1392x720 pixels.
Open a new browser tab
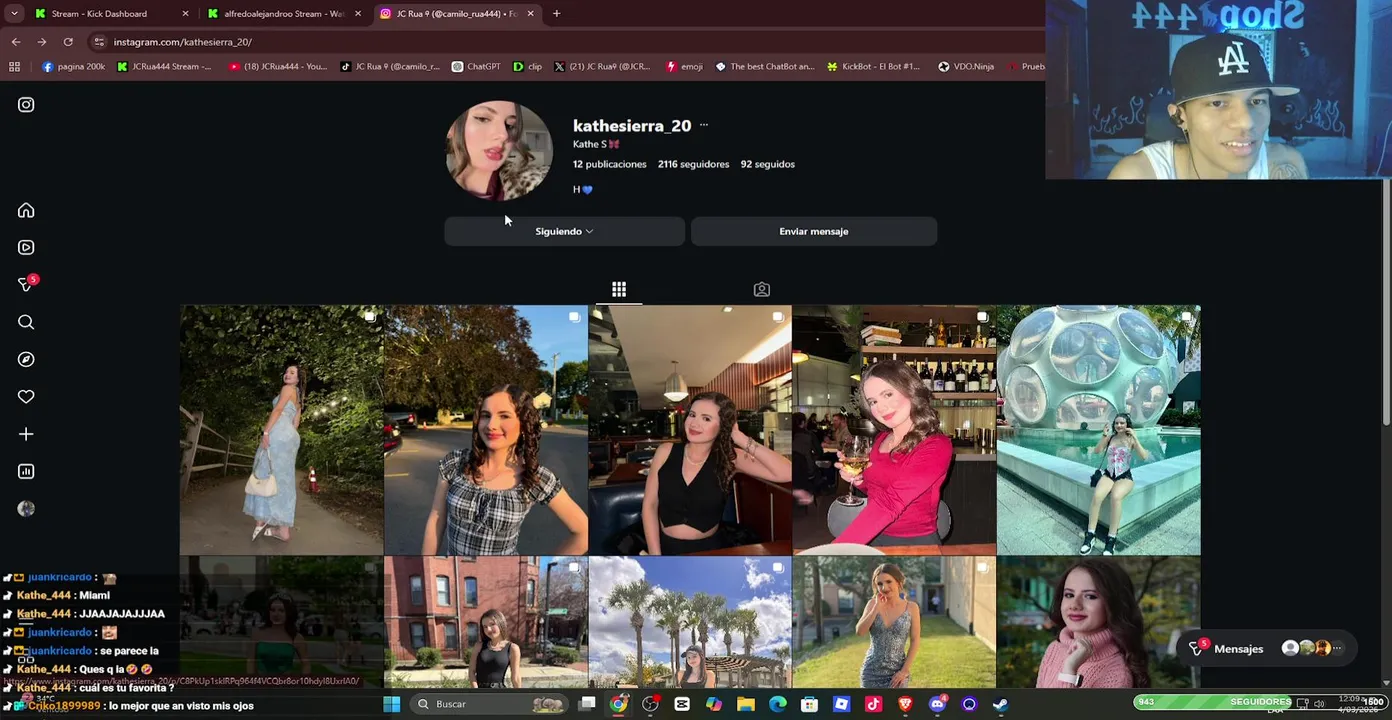click(x=556, y=14)
